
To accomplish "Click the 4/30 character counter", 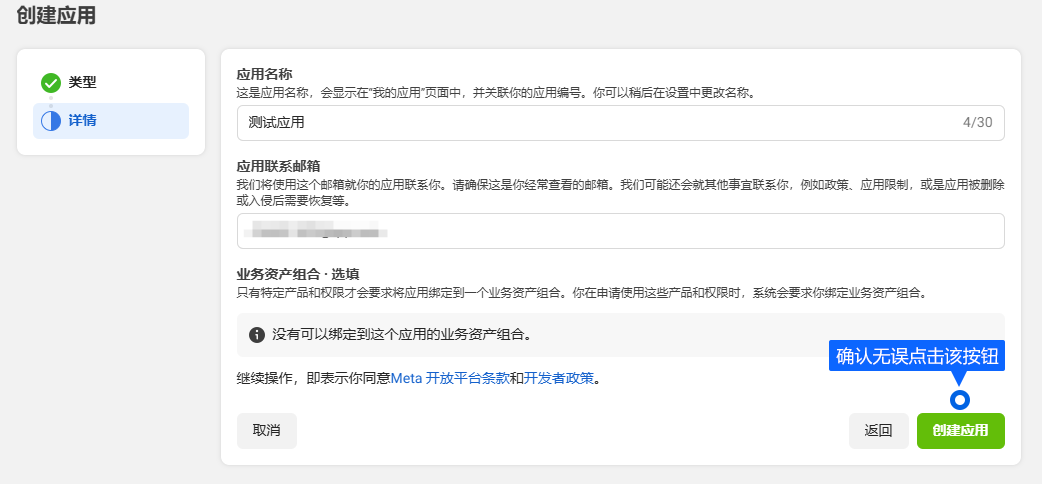I will [x=977, y=123].
